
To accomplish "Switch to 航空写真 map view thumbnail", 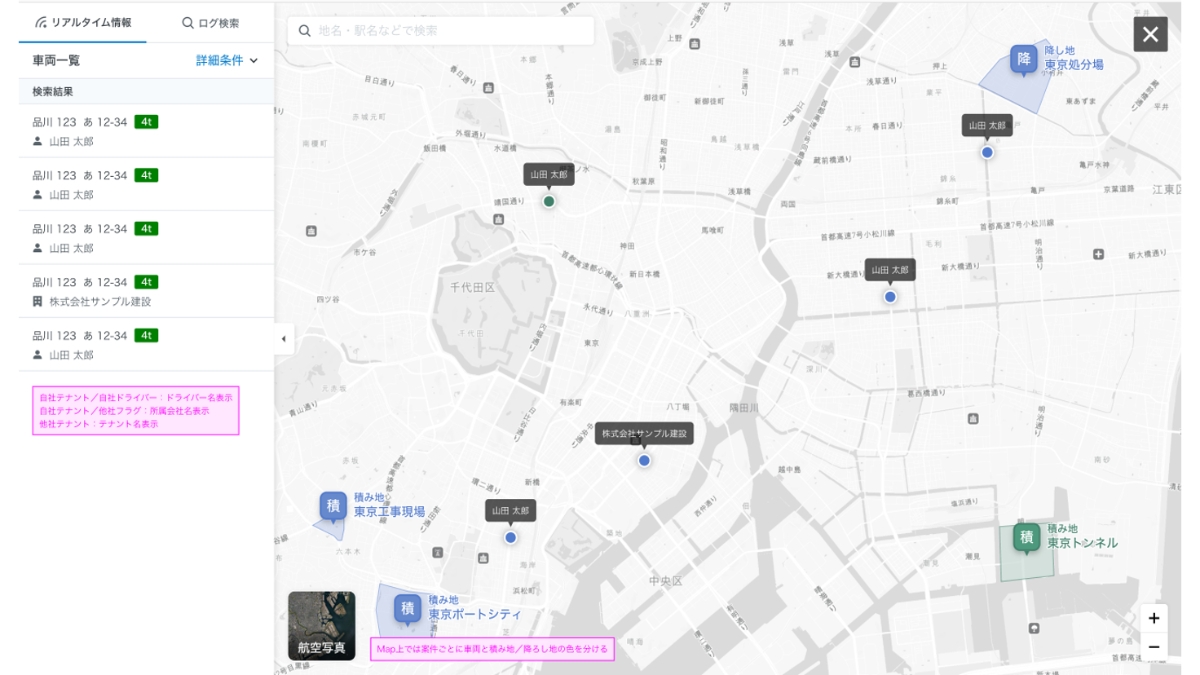I will [x=321, y=625].
